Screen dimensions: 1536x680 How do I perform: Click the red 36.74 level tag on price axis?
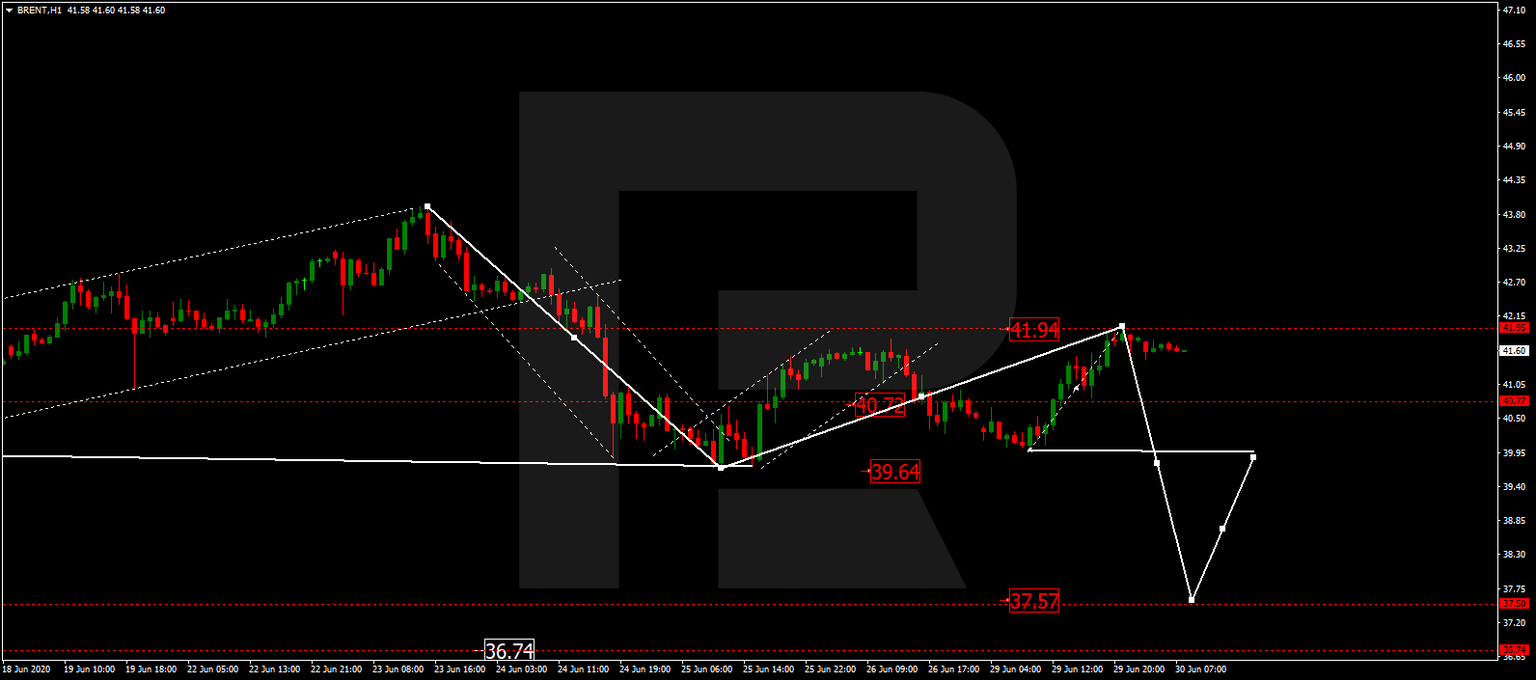(x=1514, y=650)
